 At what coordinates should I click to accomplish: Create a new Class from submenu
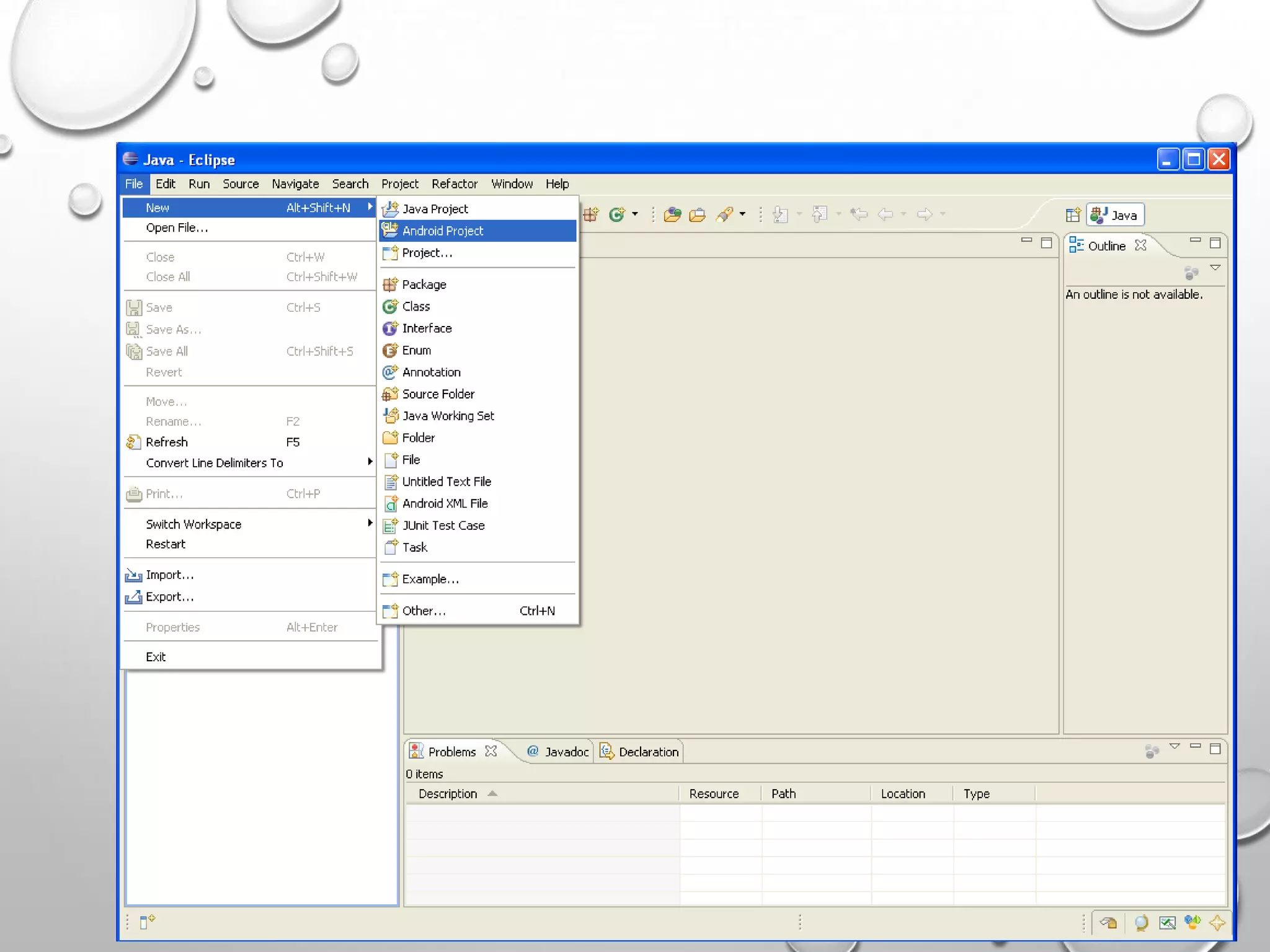[x=477, y=306]
